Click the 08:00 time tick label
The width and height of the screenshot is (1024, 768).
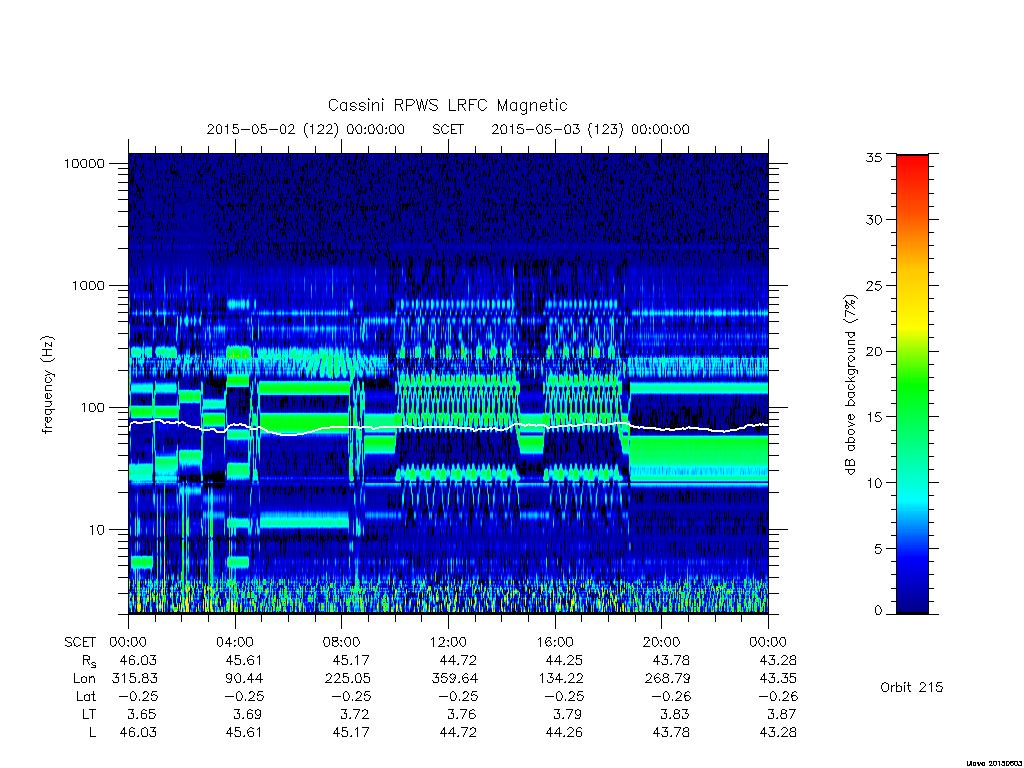342,642
